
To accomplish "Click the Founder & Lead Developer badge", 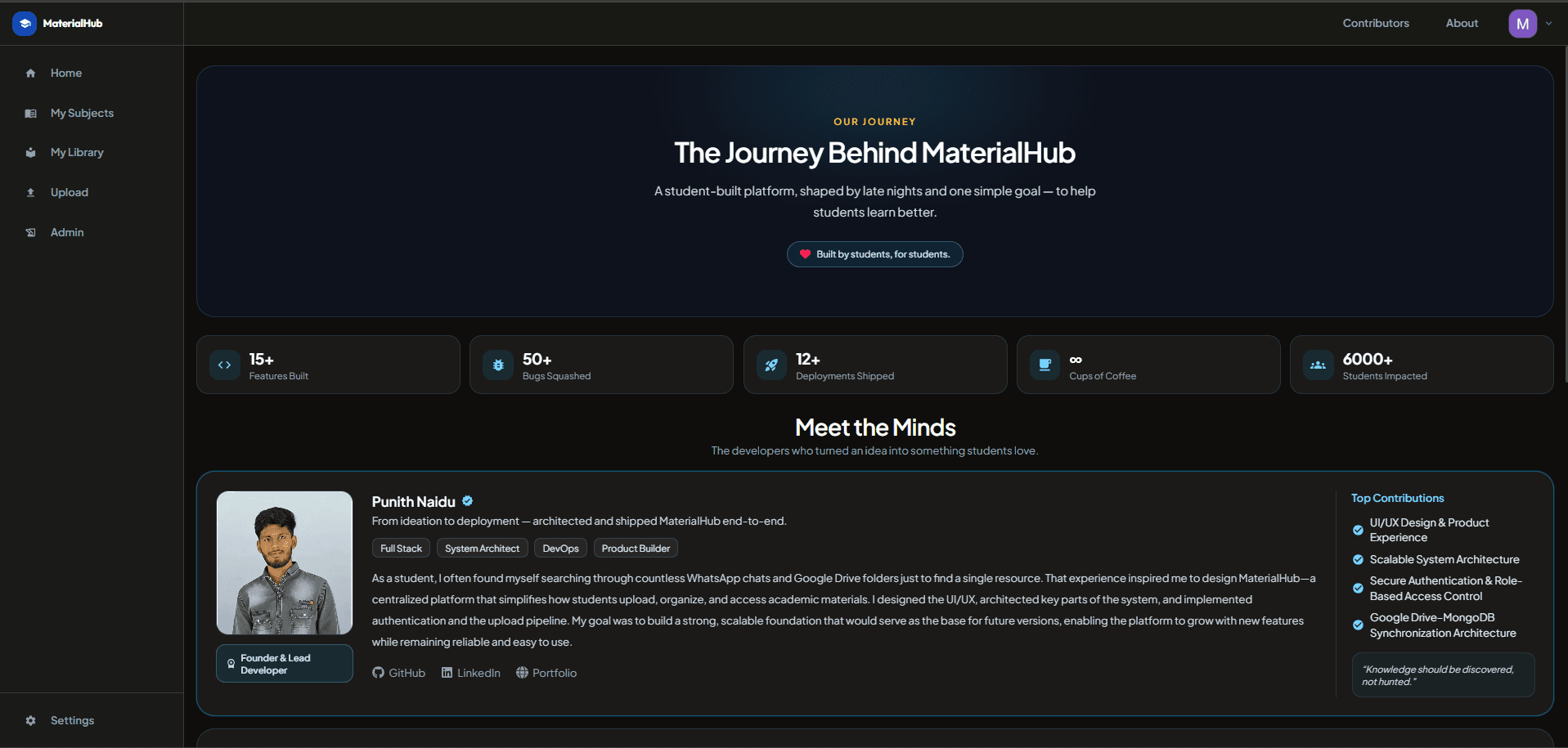I will click(285, 664).
